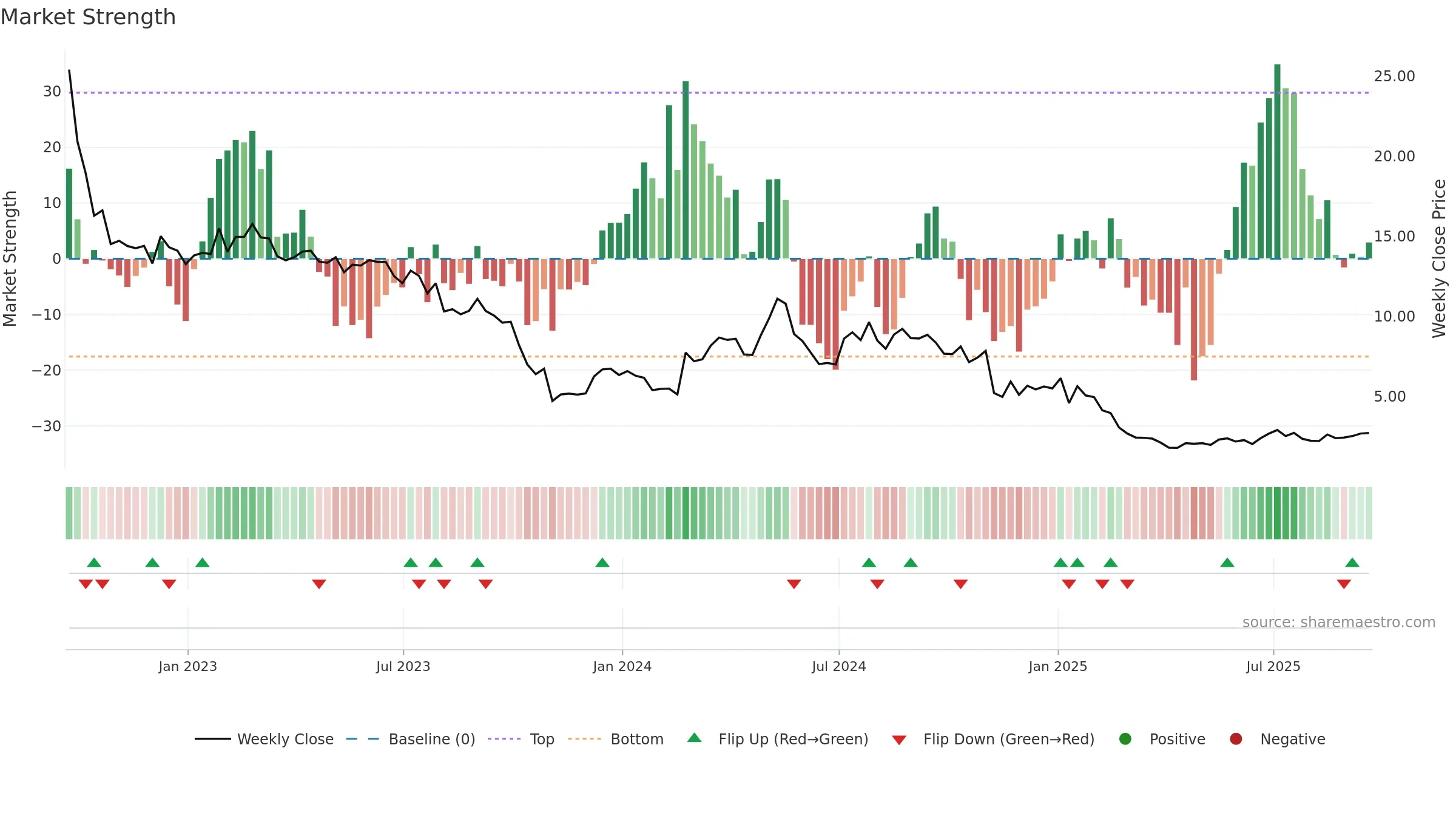The image size is (1456, 819).
Task: Click the darkest green heat strip cell at Jul 2025
Action: pyautogui.click(x=1277, y=513)
